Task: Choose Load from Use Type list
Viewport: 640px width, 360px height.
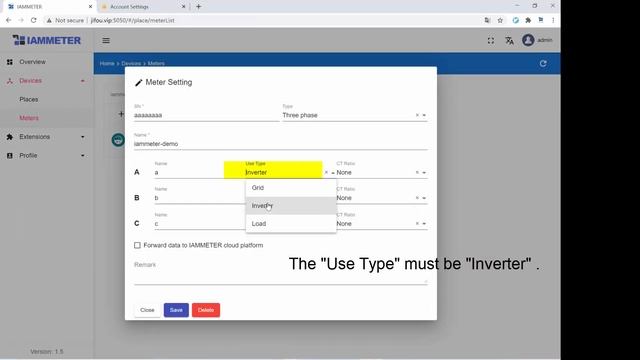Action: 291,224
